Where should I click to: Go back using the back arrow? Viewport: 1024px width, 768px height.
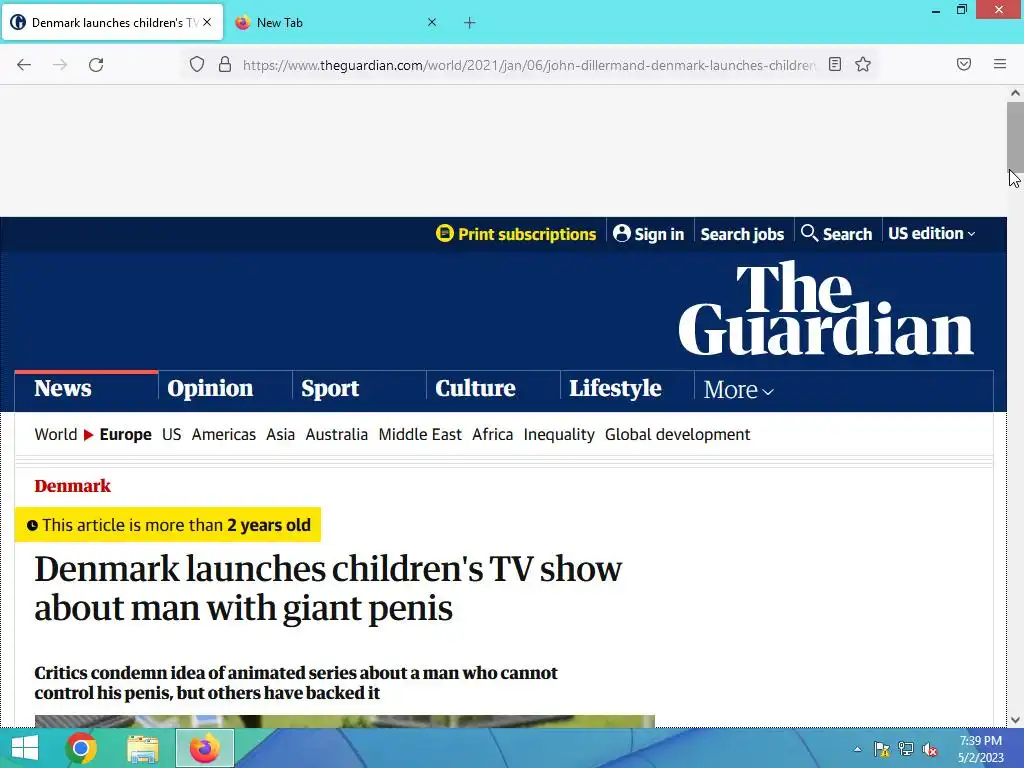[24, 65]
